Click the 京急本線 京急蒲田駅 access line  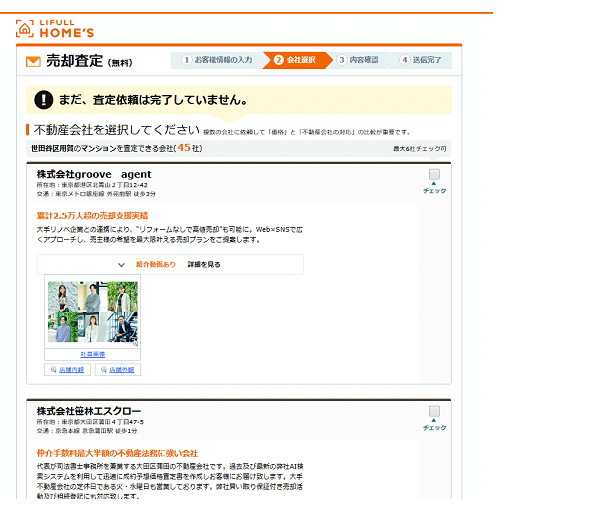click(x=87, y=431)
